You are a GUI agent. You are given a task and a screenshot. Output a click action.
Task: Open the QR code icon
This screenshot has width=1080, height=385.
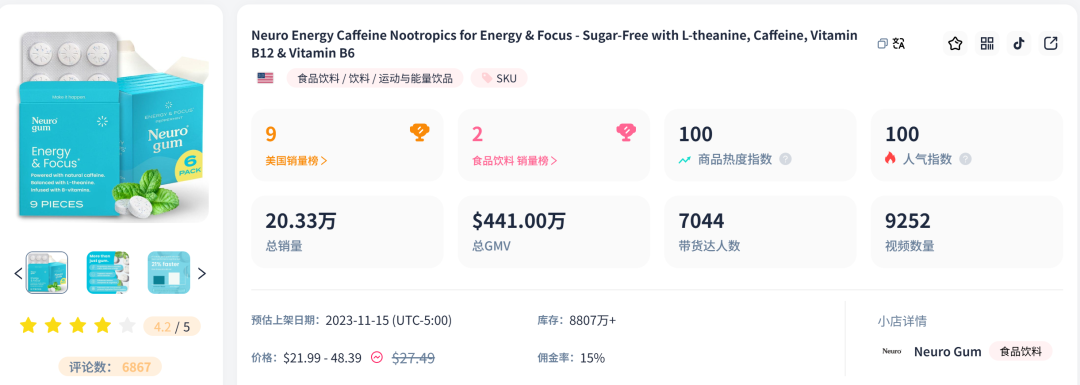(x=987, y=43)
